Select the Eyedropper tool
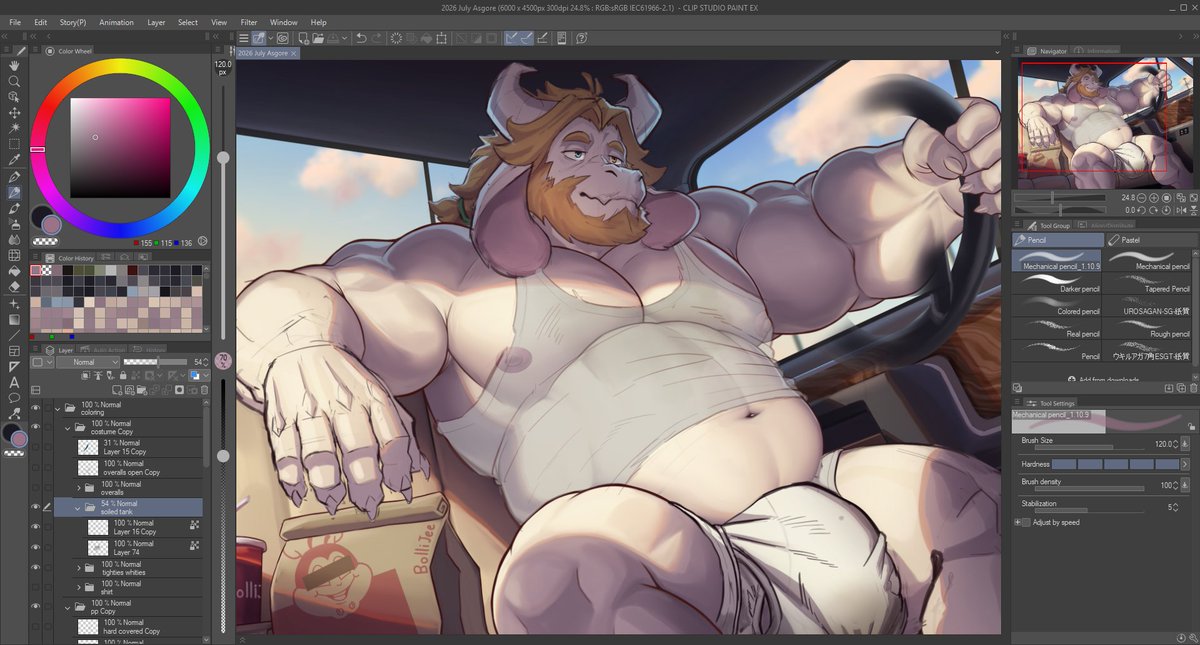 click(x=14, y=159)
